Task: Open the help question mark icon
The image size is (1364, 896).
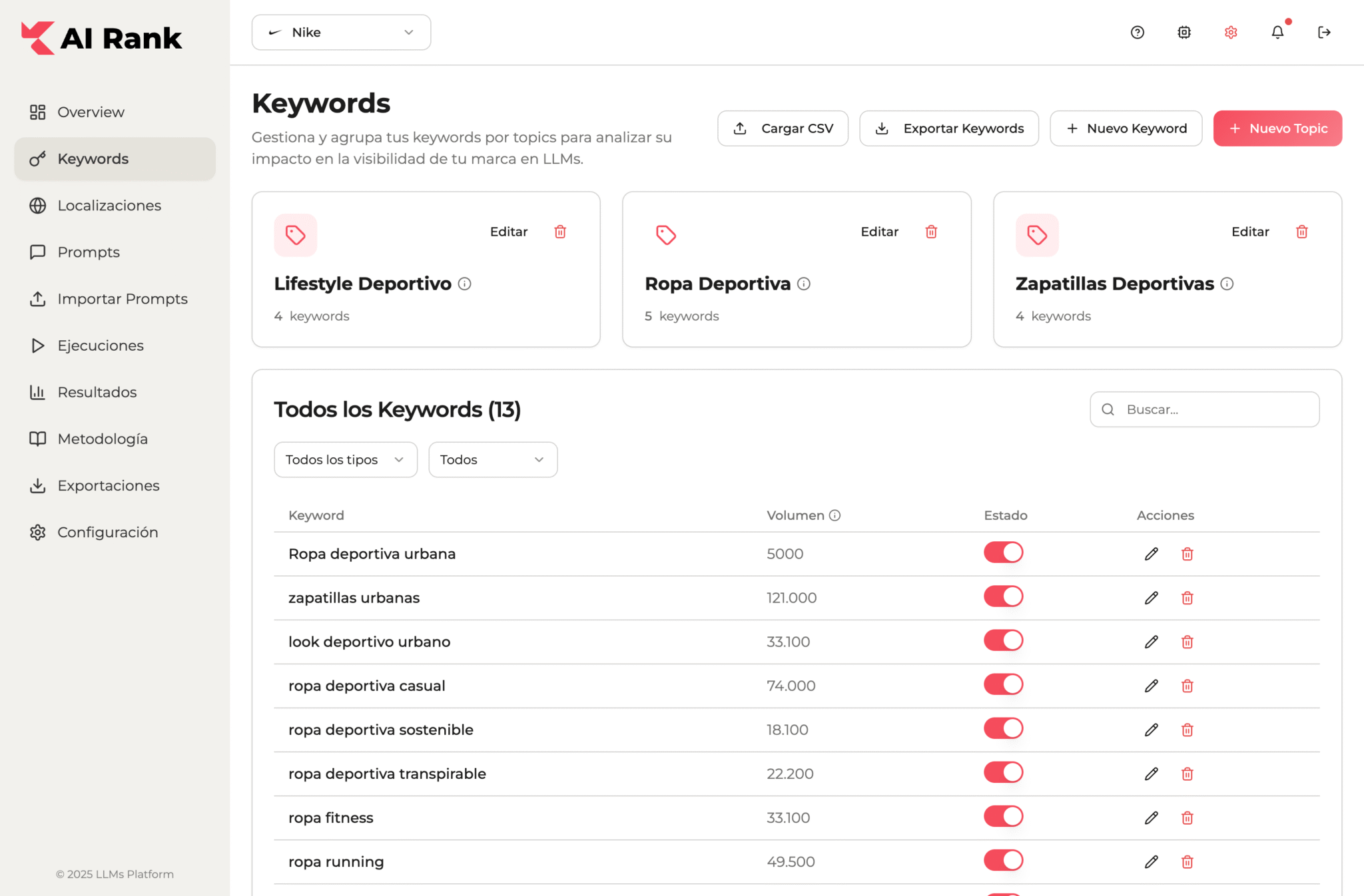Action: tap(1137, 32)
